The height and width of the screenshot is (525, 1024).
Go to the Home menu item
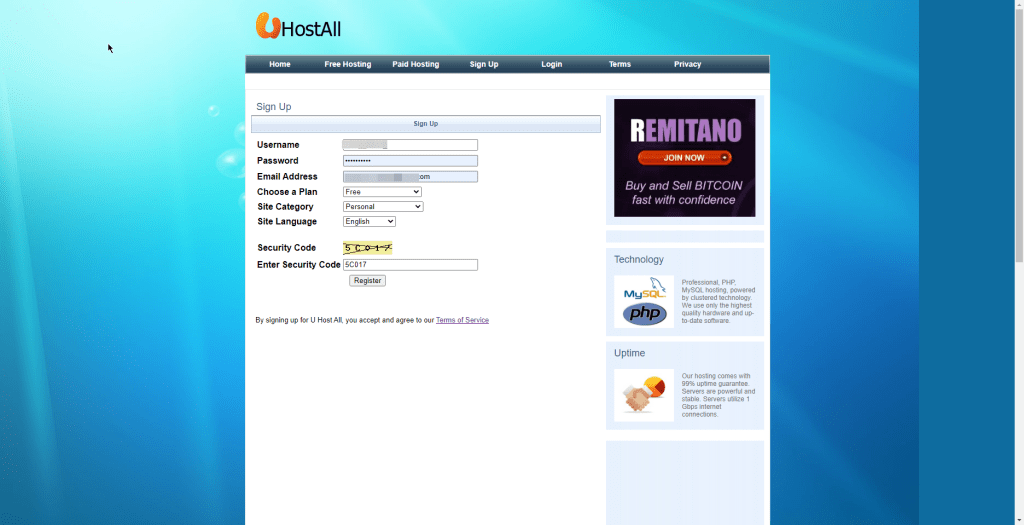point(280,64)
